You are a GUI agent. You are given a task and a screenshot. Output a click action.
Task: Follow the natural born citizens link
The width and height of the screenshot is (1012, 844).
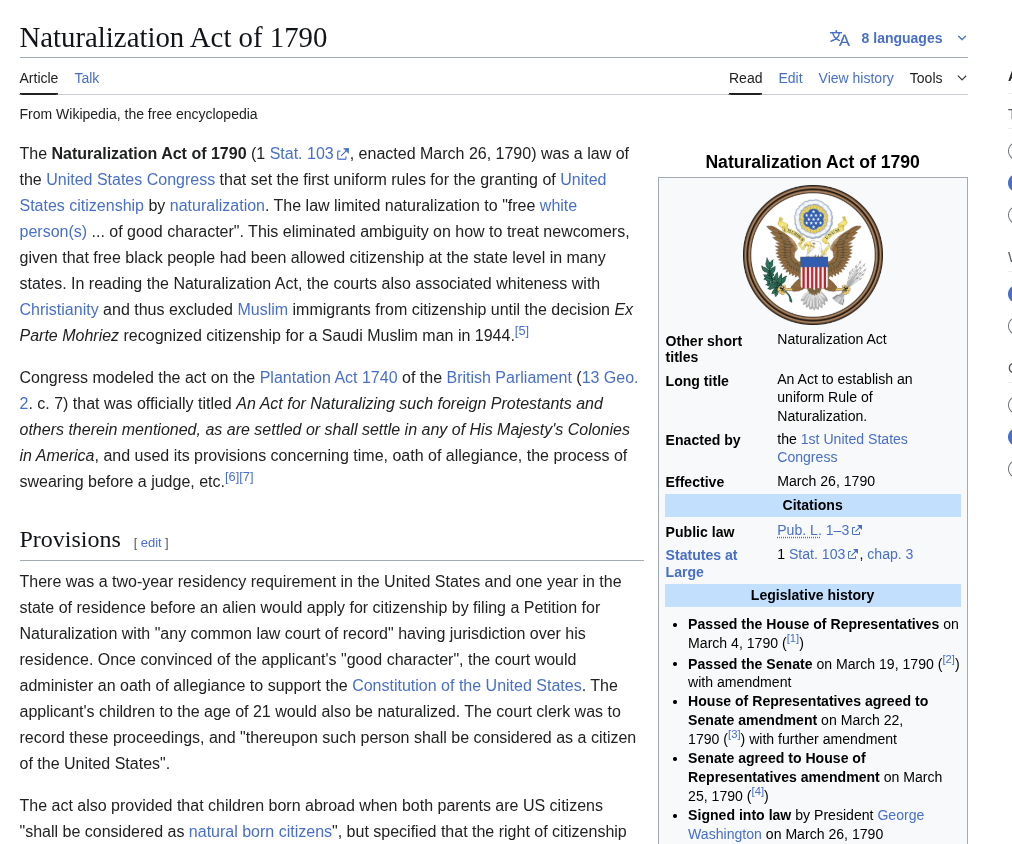pos(260,831)
